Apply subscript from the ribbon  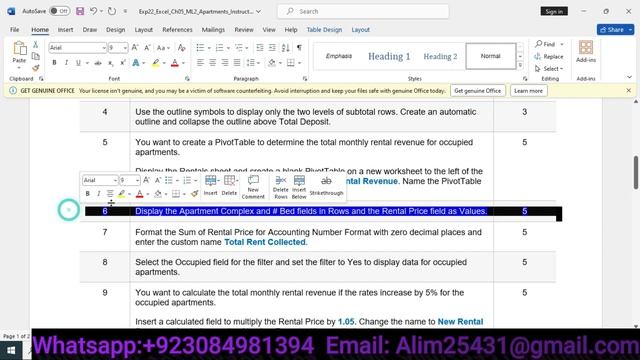(x=111, y=63)
